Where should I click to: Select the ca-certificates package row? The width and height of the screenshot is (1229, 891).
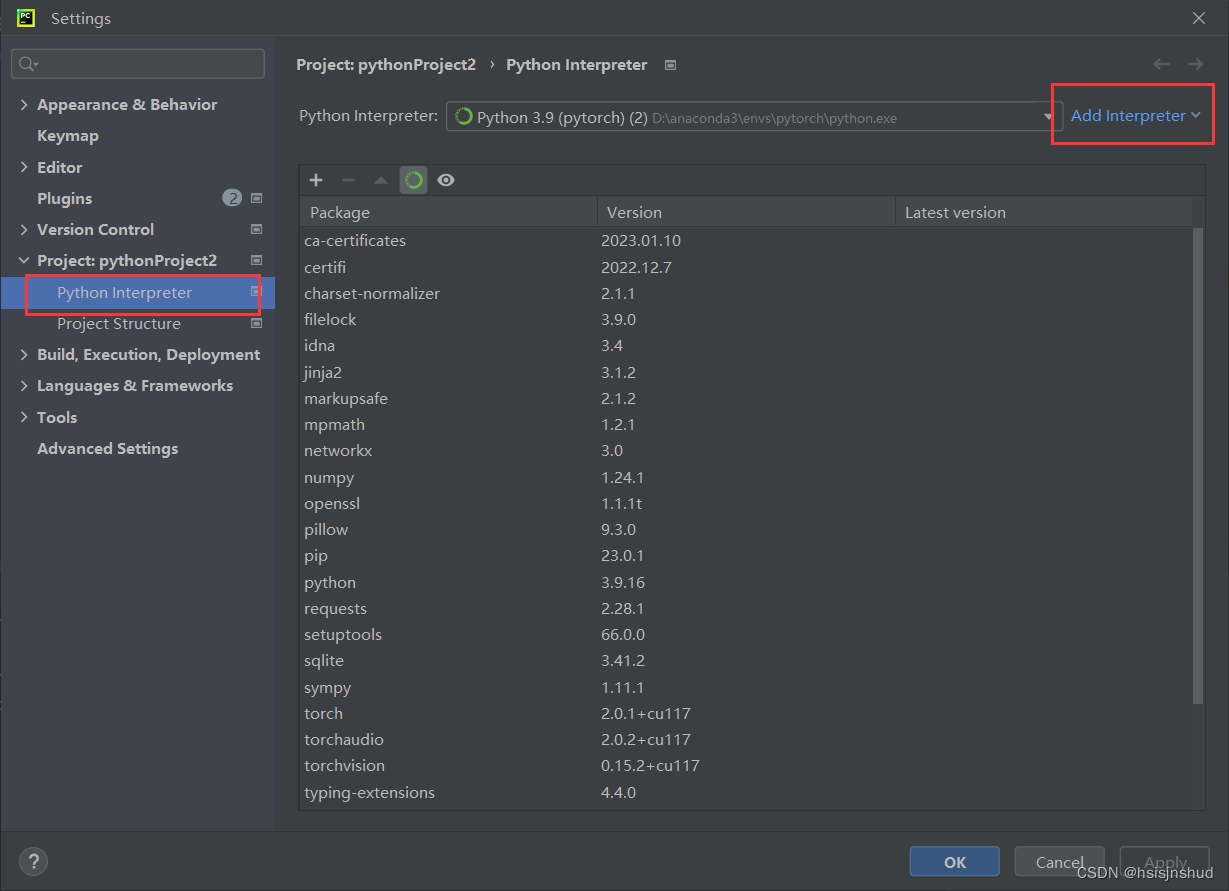coord(746,240)
